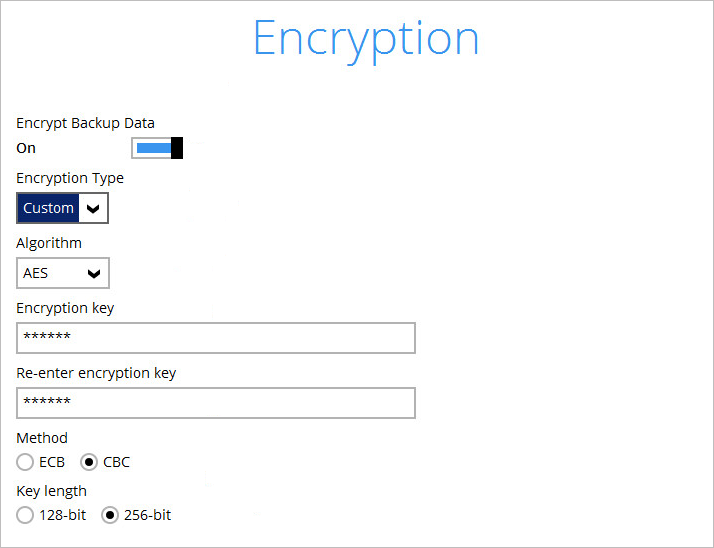Click the Method label text
Screen dimensions: 714x548
[x=42, y=438]
